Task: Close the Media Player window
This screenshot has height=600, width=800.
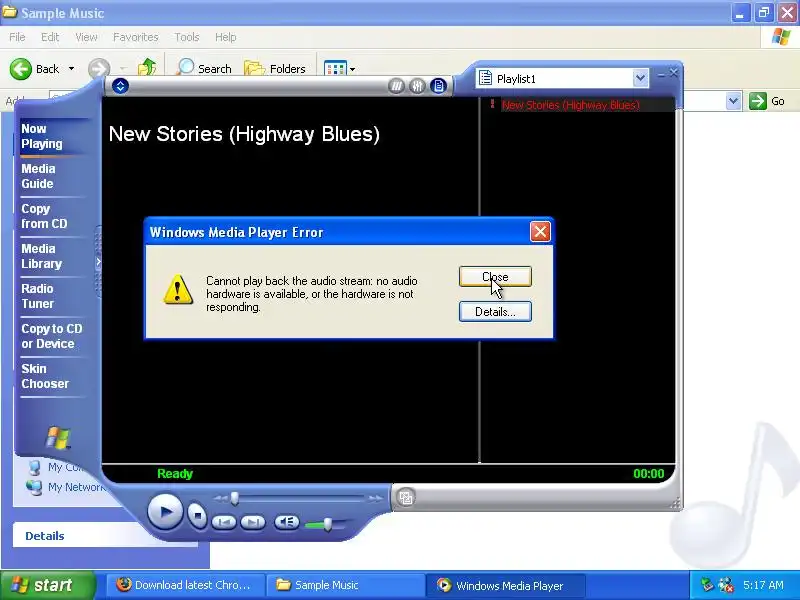Action: point(673,73)
